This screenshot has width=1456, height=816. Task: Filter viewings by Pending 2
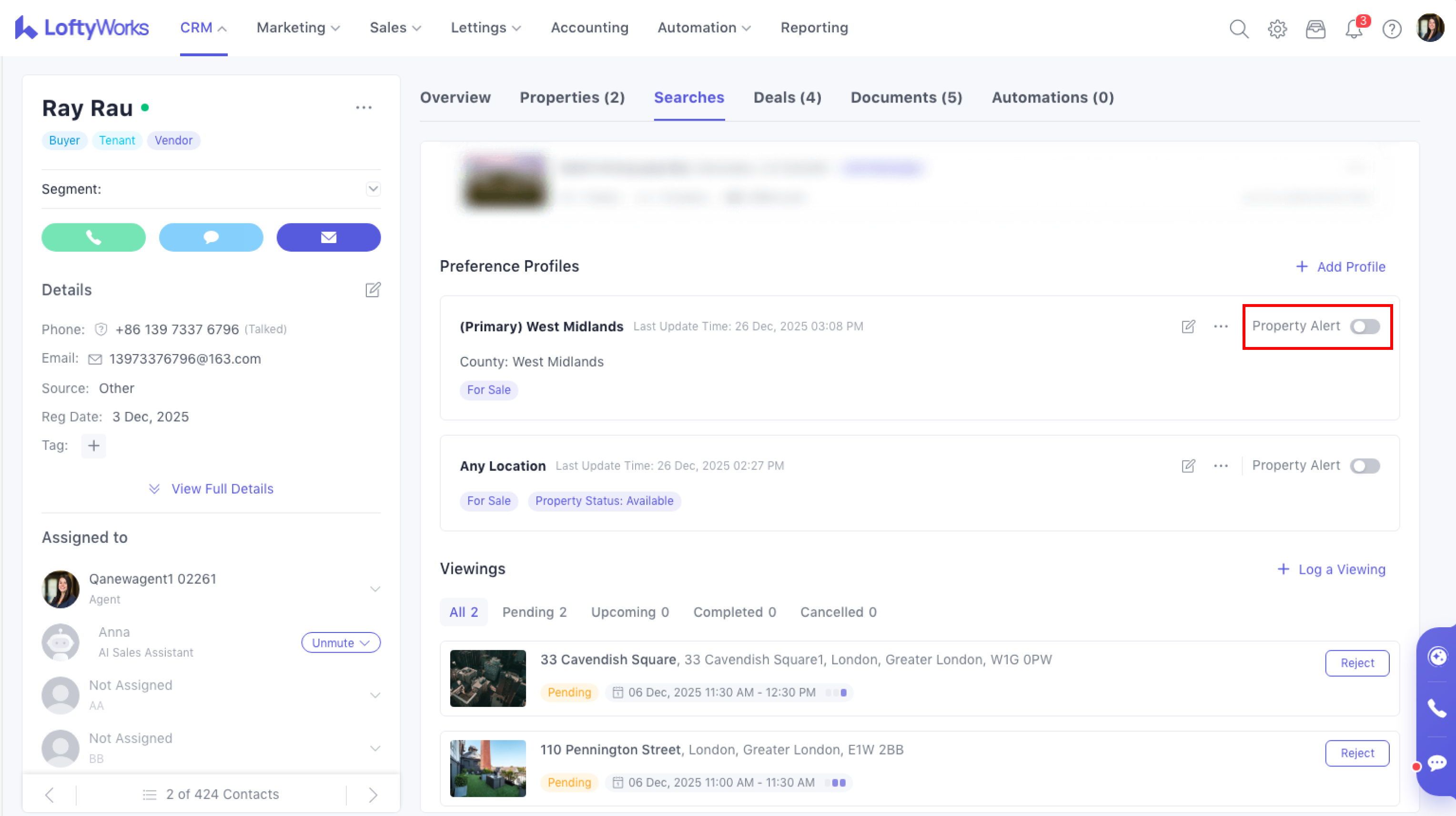pyautogui.click(x=534, y=612)
